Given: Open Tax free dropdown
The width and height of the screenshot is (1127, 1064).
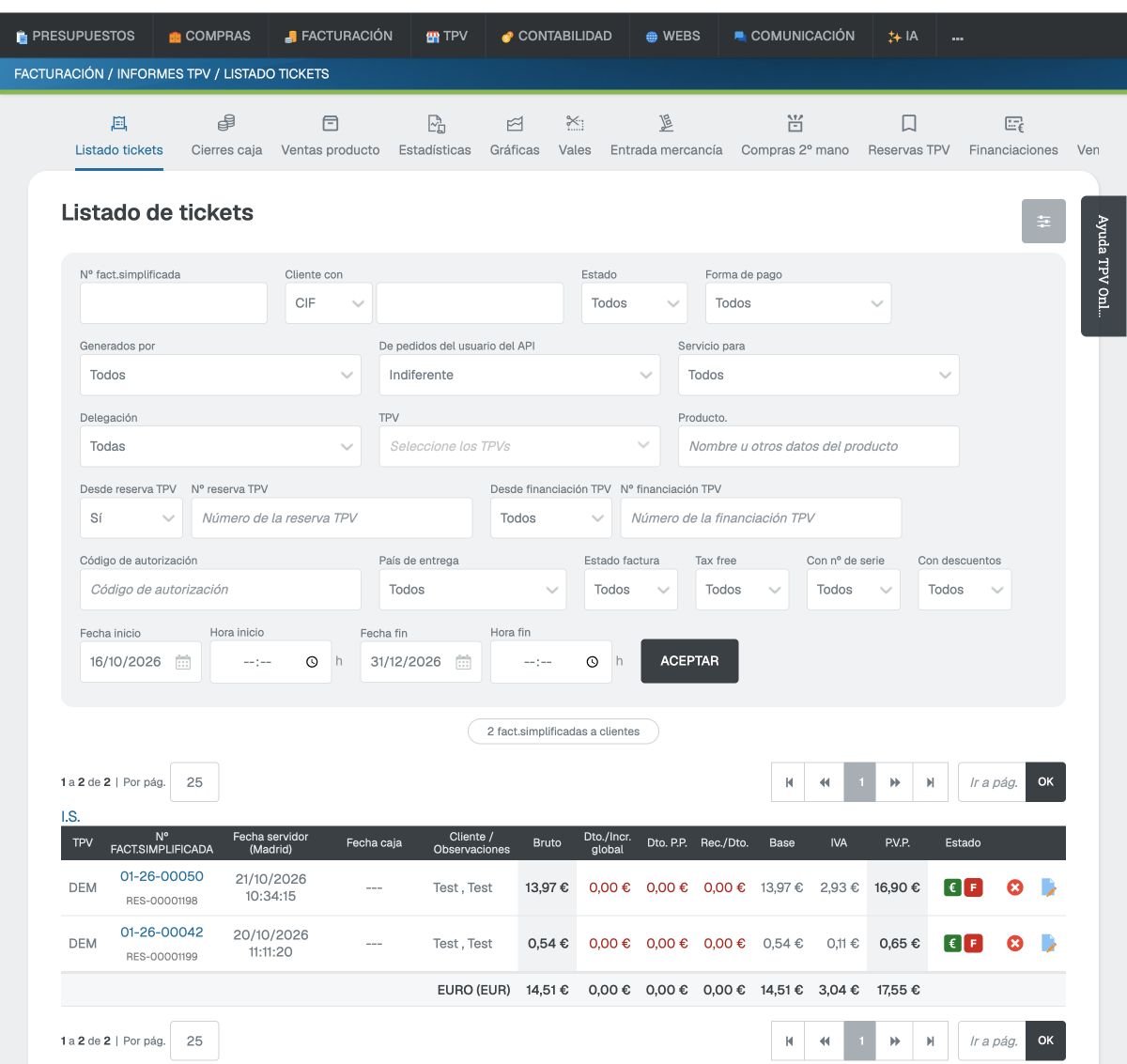Looking at the screenshot, I should point(742,590).
